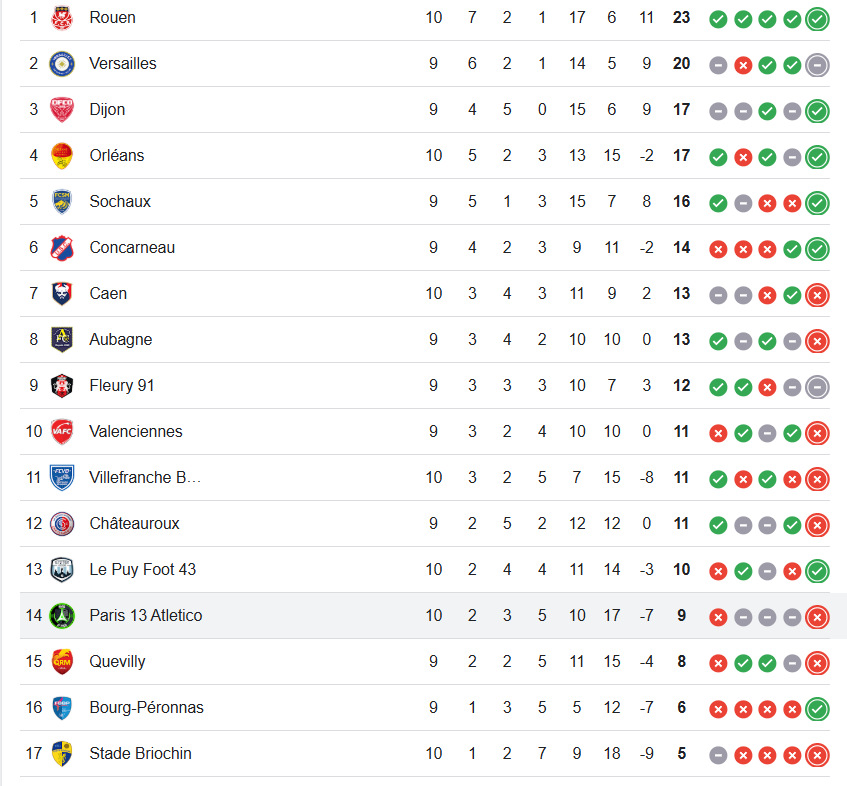Click Aubagne's 13 points value
The width and height of the screenshot is (847, 786).
tap(681, 340)
